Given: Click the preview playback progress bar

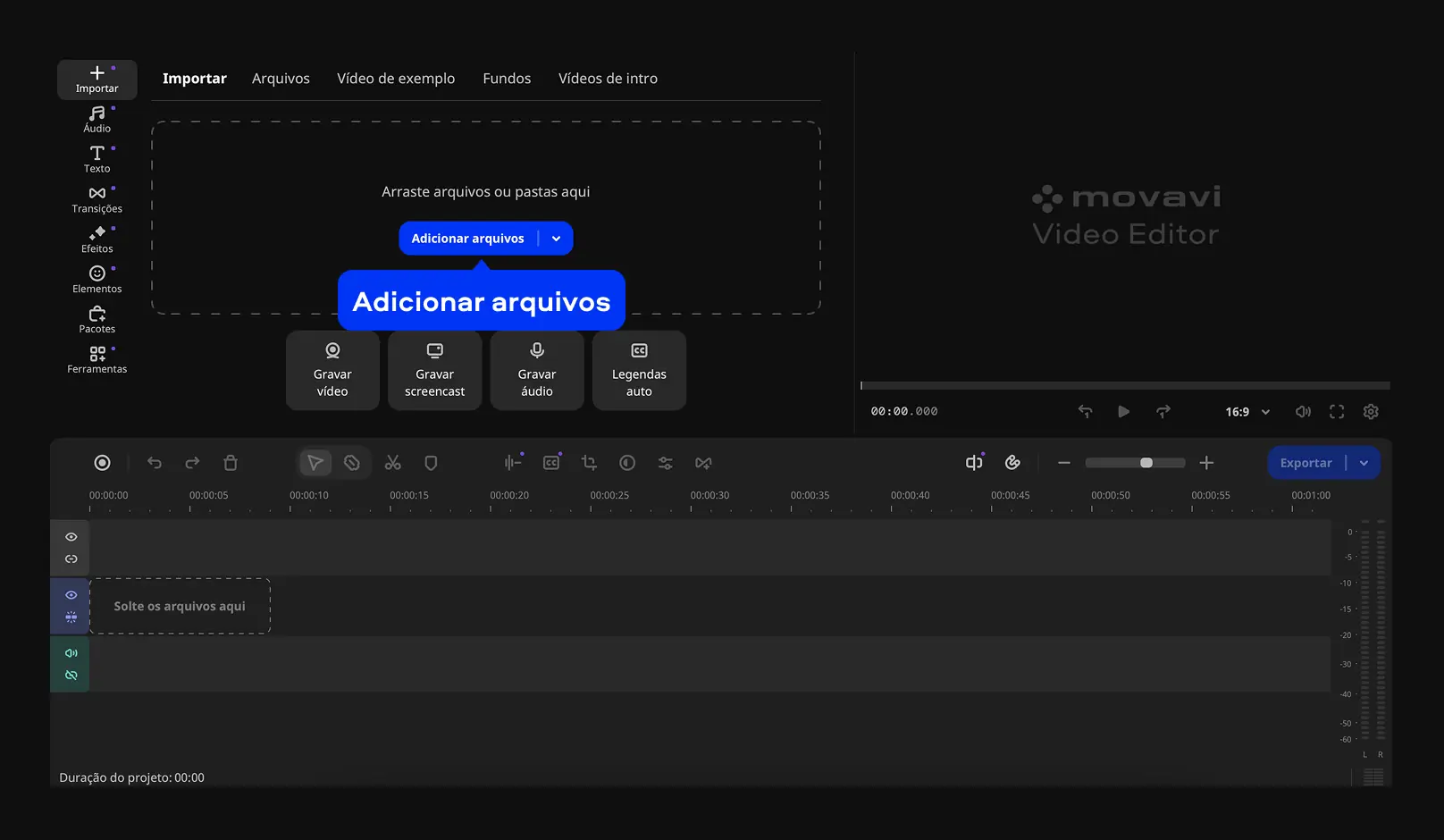Looking at the screenshot, I should coord(1125,386).
